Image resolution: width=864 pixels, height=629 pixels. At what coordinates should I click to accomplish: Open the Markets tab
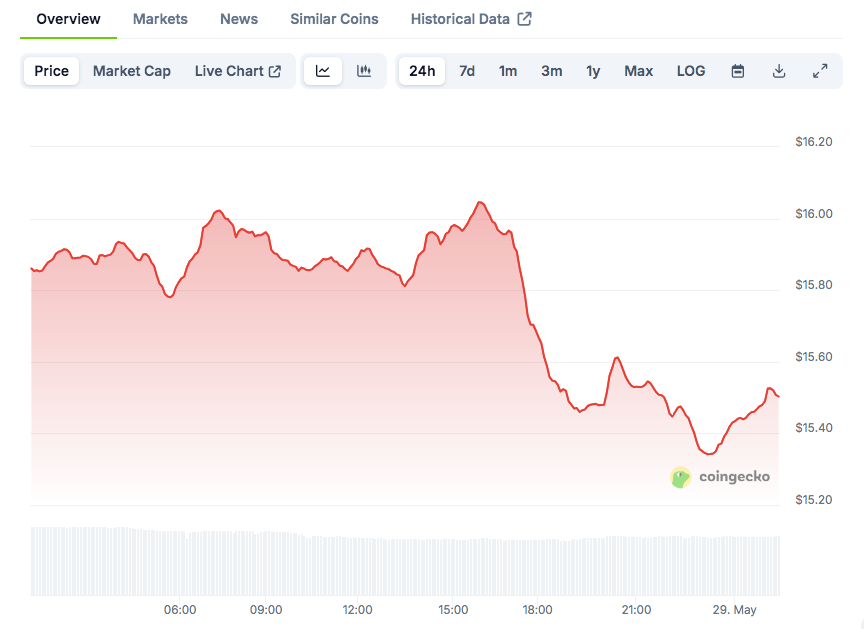pyautogui.click(x=160, y=18)
